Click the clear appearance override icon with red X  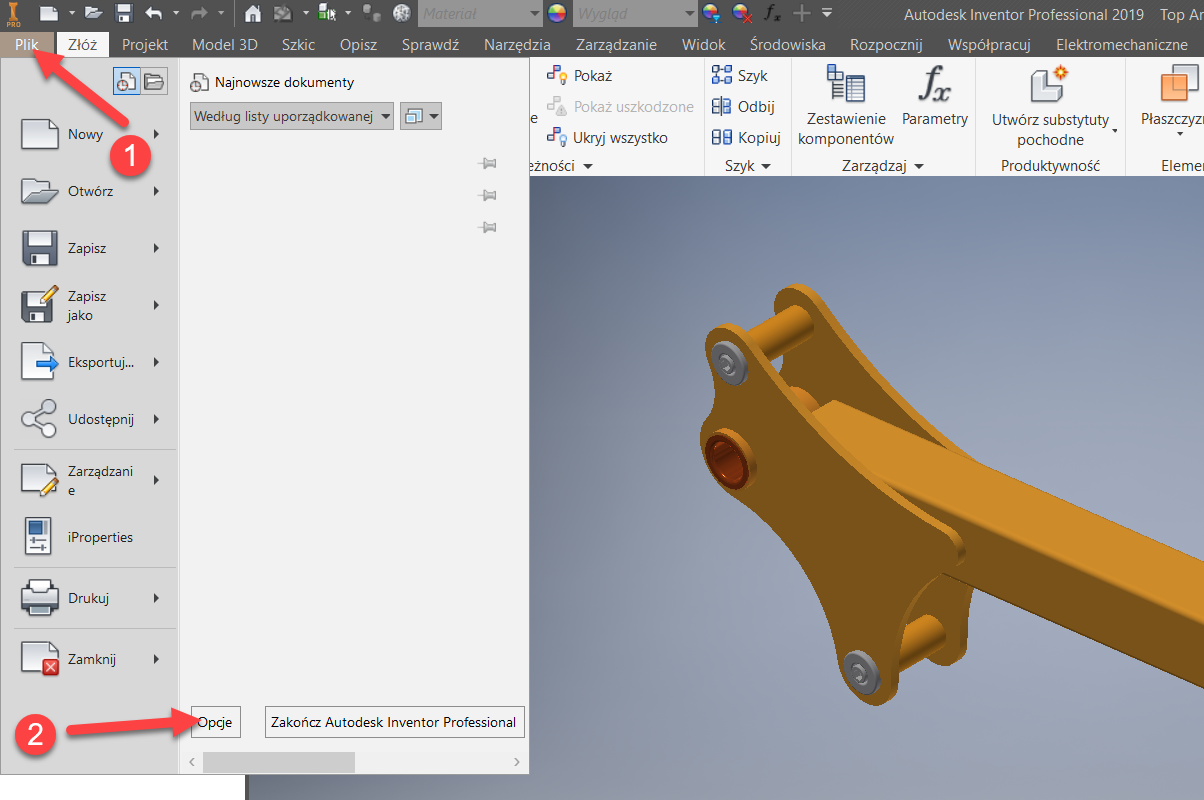[x=741, y=14]
